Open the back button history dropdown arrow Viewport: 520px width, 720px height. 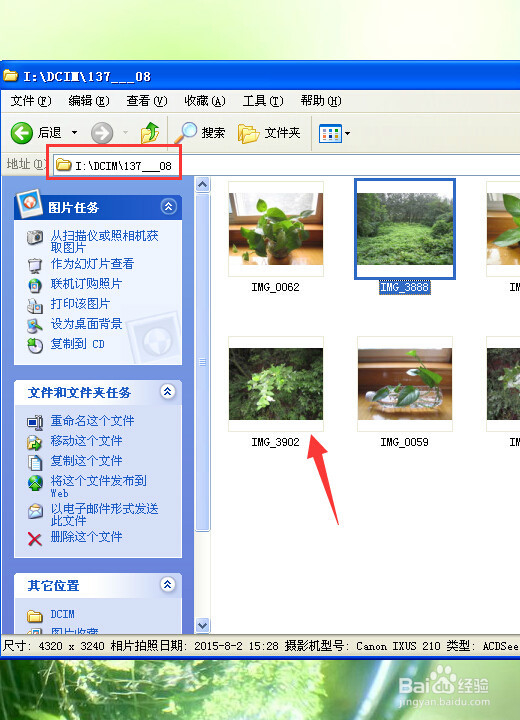pyautogui.click(x=74, y=133)
